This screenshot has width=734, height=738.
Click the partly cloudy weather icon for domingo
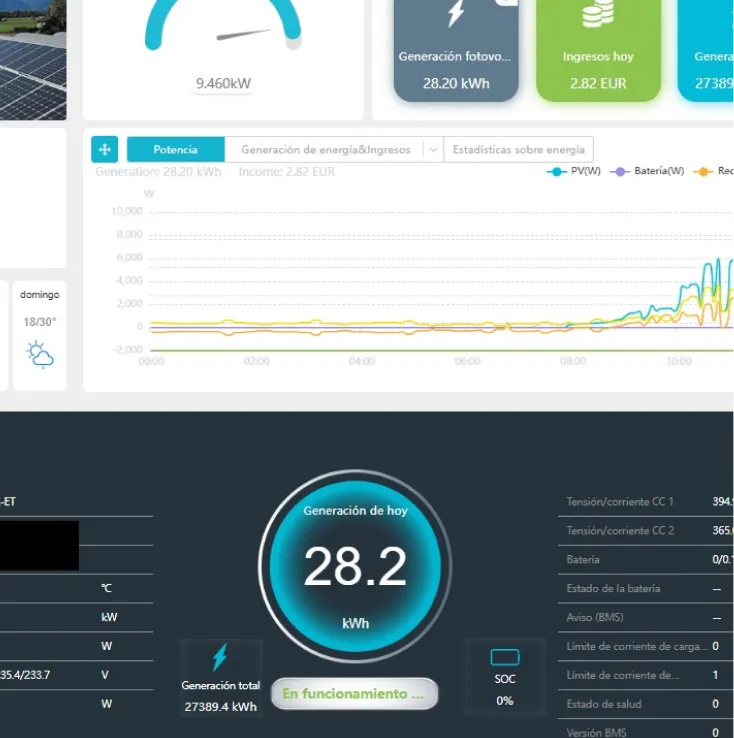coord(40,354)
